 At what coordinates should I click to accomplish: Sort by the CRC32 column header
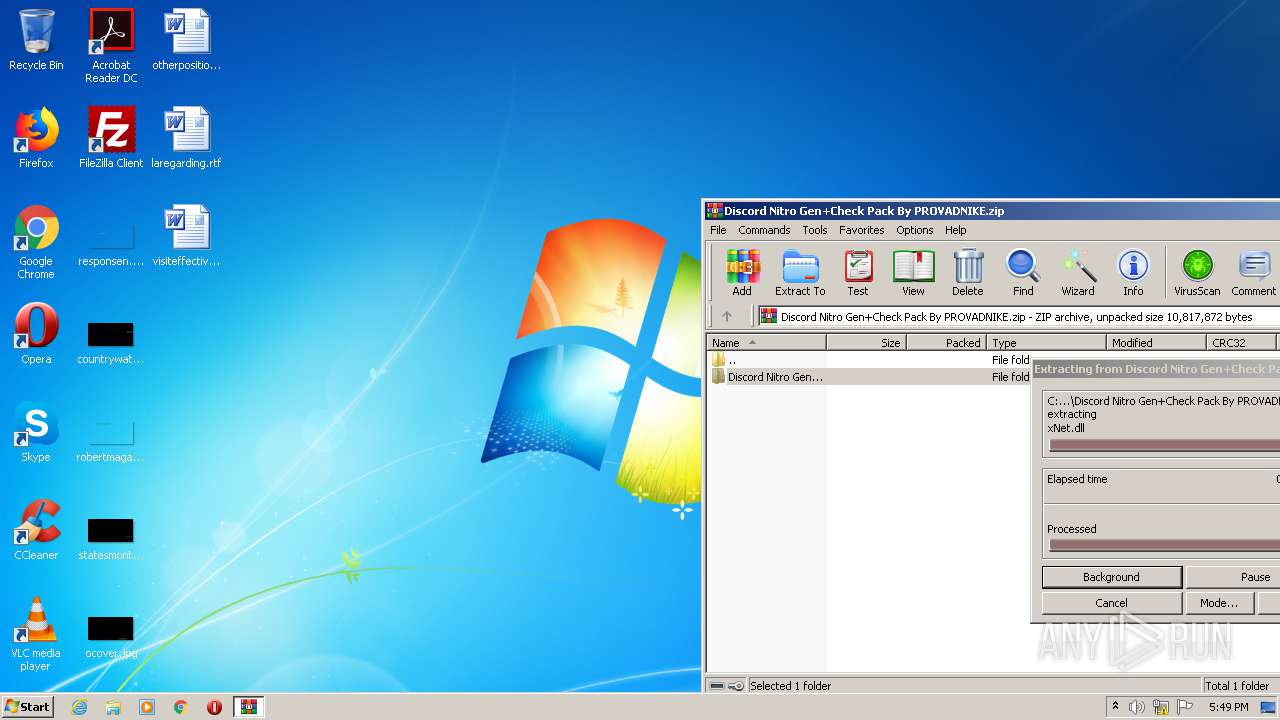click(1241, 342)
